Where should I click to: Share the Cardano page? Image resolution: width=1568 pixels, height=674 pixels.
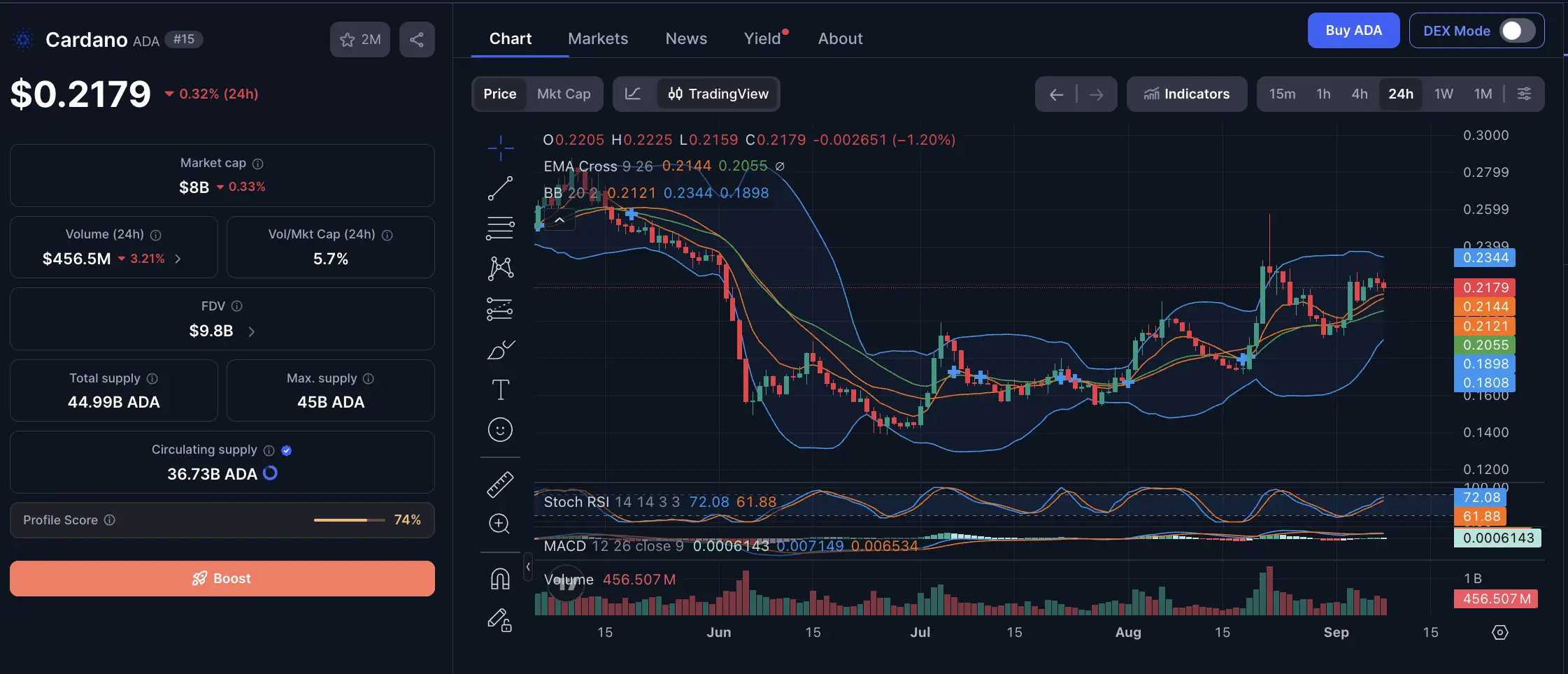point(417,39)
